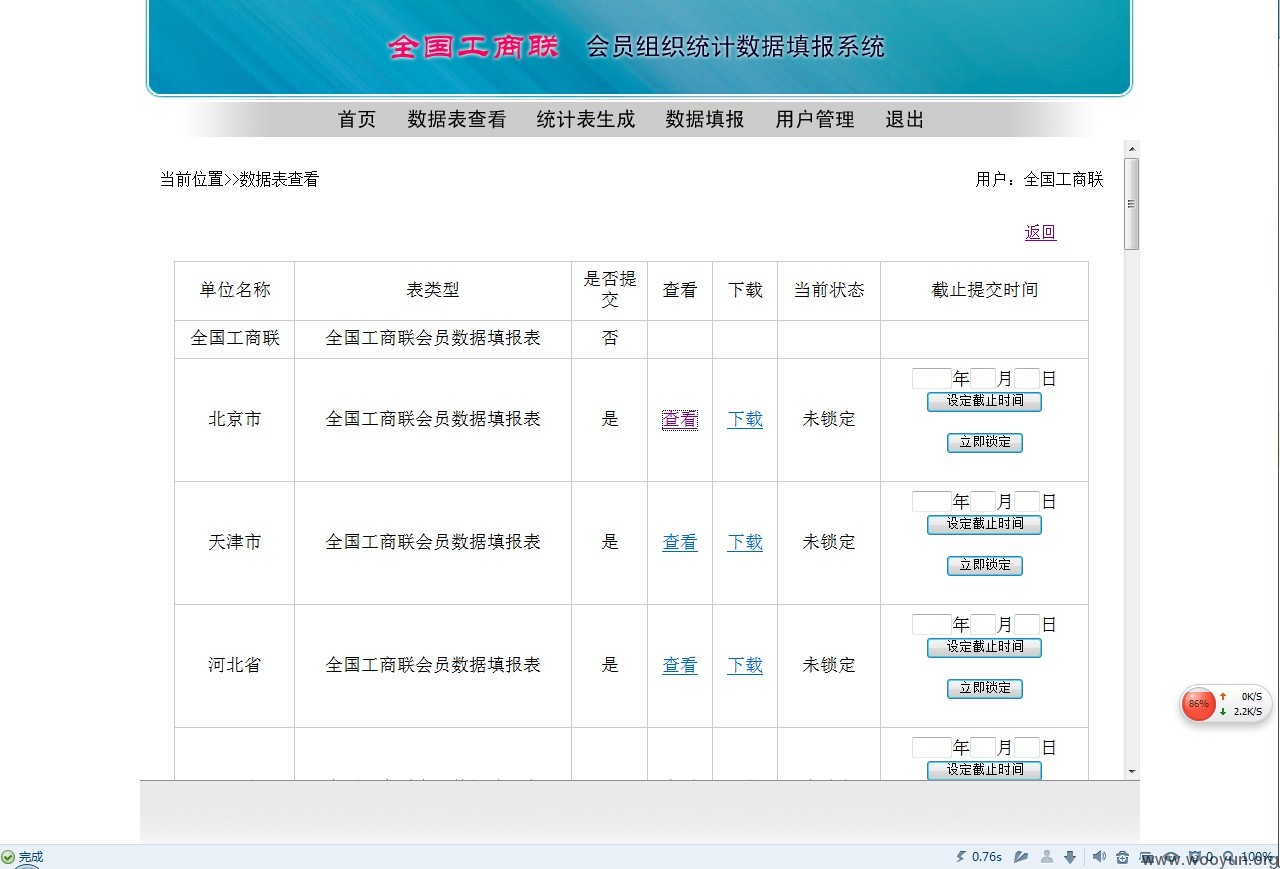Click the 北京市 unit name cell
The image size is (1280, 869).
click(x=235, y=420)
